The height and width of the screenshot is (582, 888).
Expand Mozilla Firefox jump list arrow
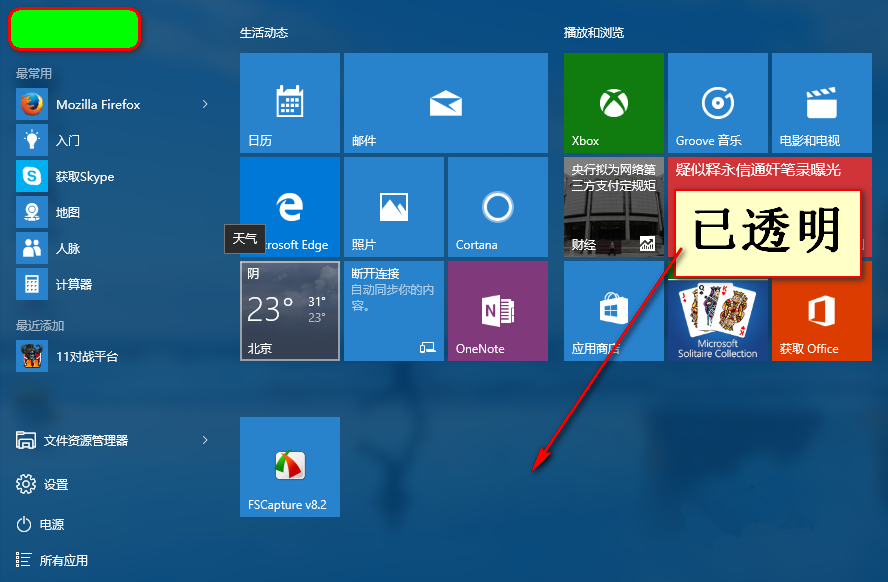pos(205,104)
